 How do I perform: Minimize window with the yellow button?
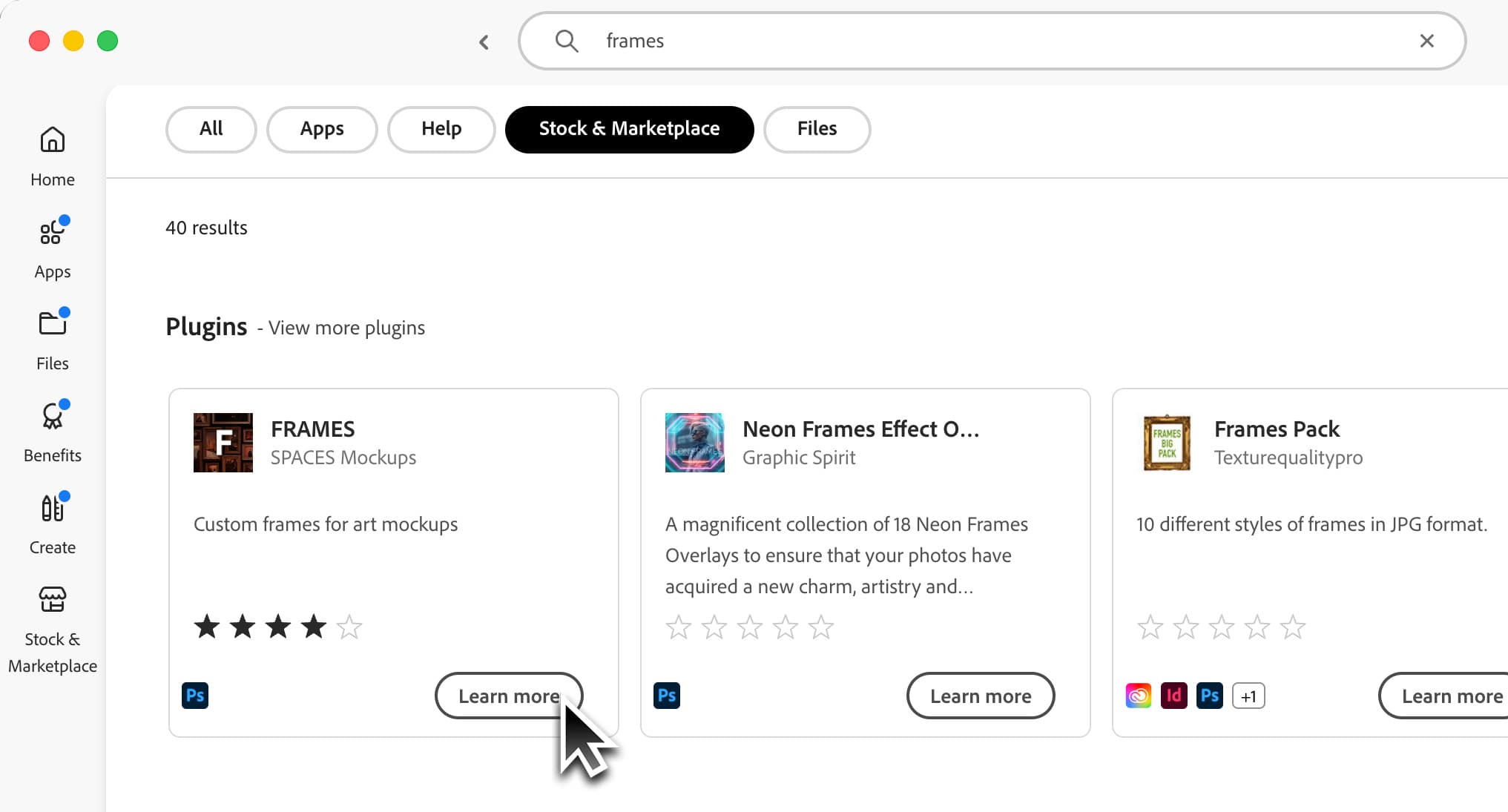coord(73,41)
